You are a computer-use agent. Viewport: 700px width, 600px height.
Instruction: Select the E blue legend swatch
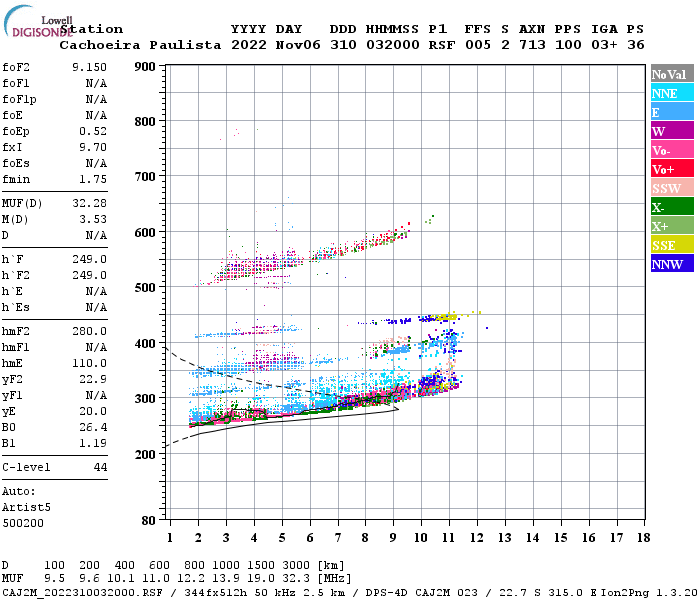pyautogui.click(x=672, y=112)
